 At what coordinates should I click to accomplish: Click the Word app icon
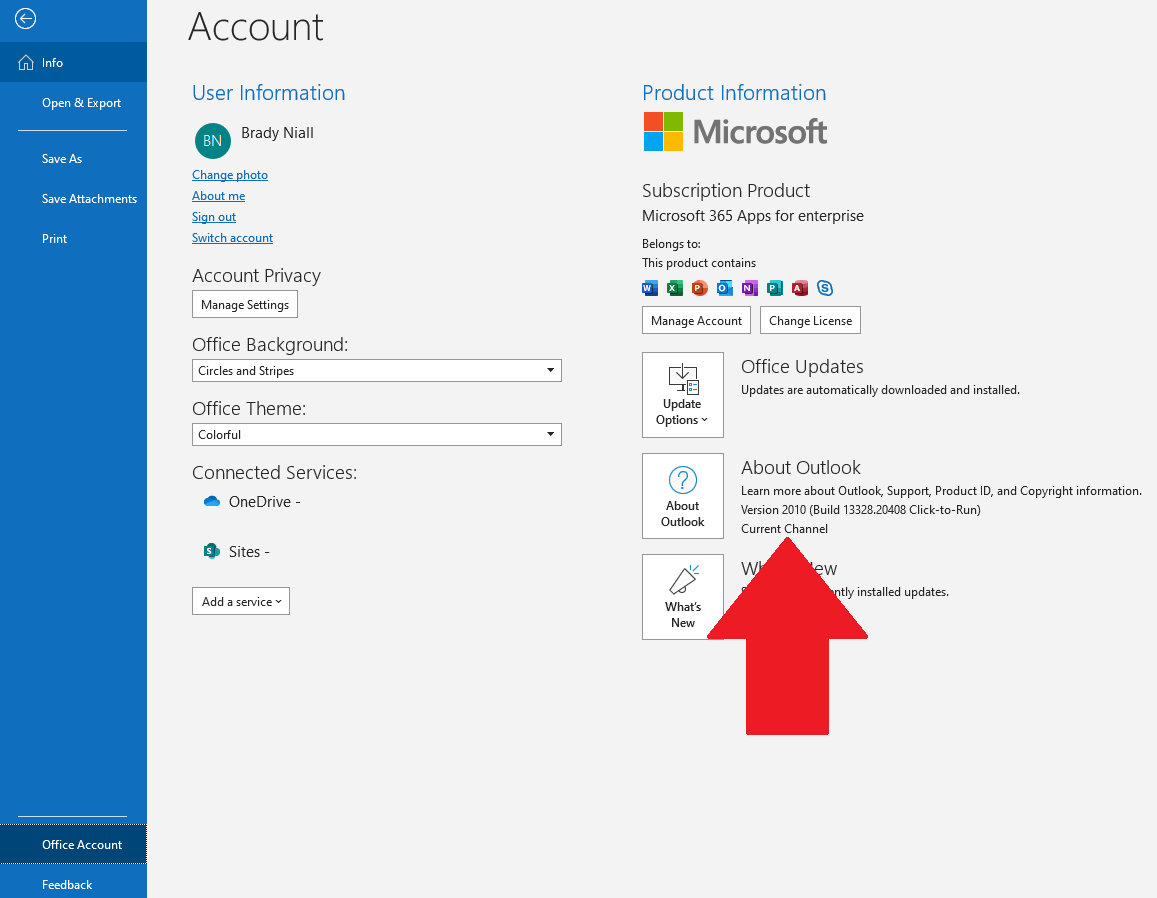point(650,288)
